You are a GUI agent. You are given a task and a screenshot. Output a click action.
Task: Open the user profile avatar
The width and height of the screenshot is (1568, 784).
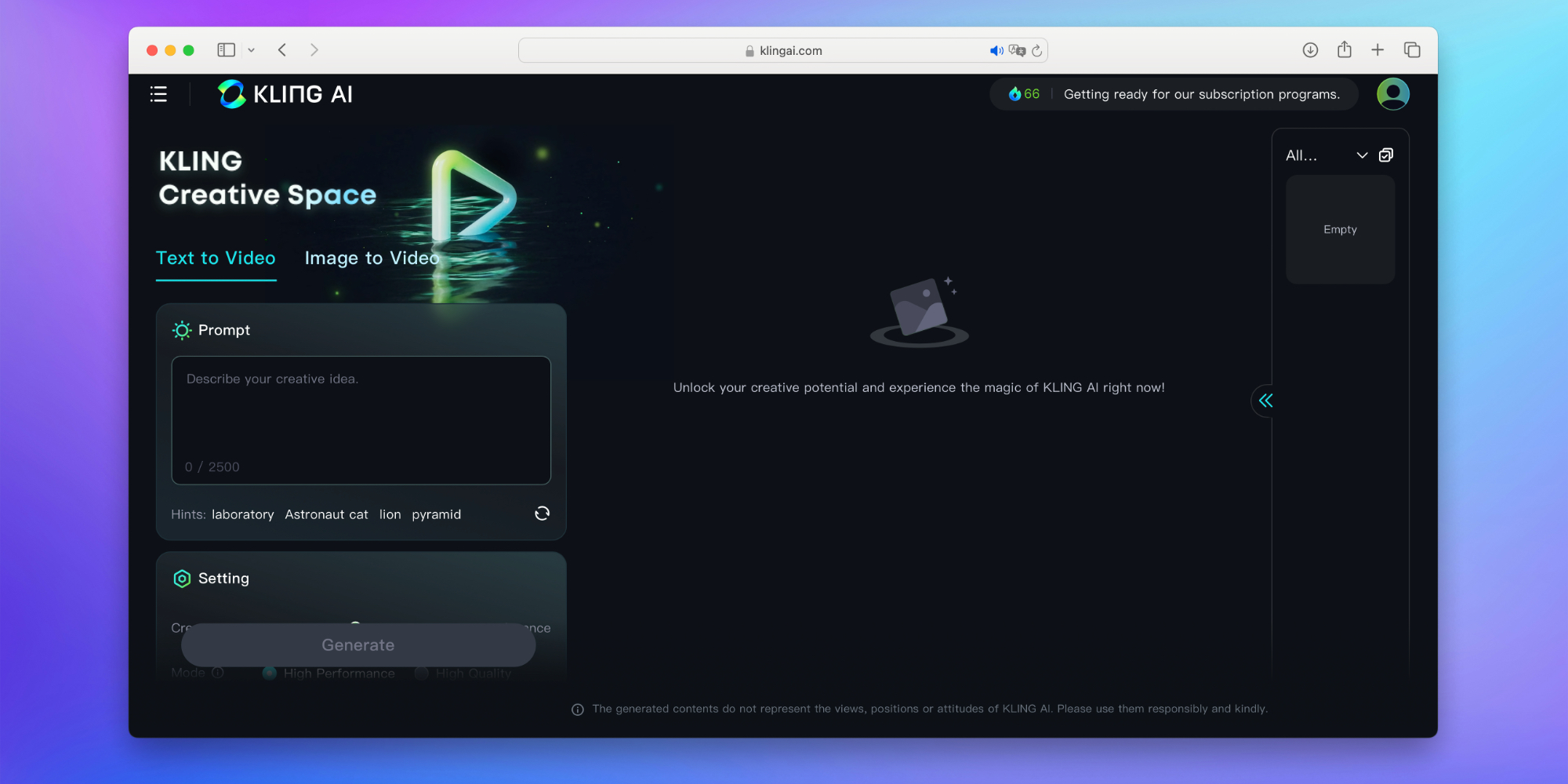tap(1393, 94)
